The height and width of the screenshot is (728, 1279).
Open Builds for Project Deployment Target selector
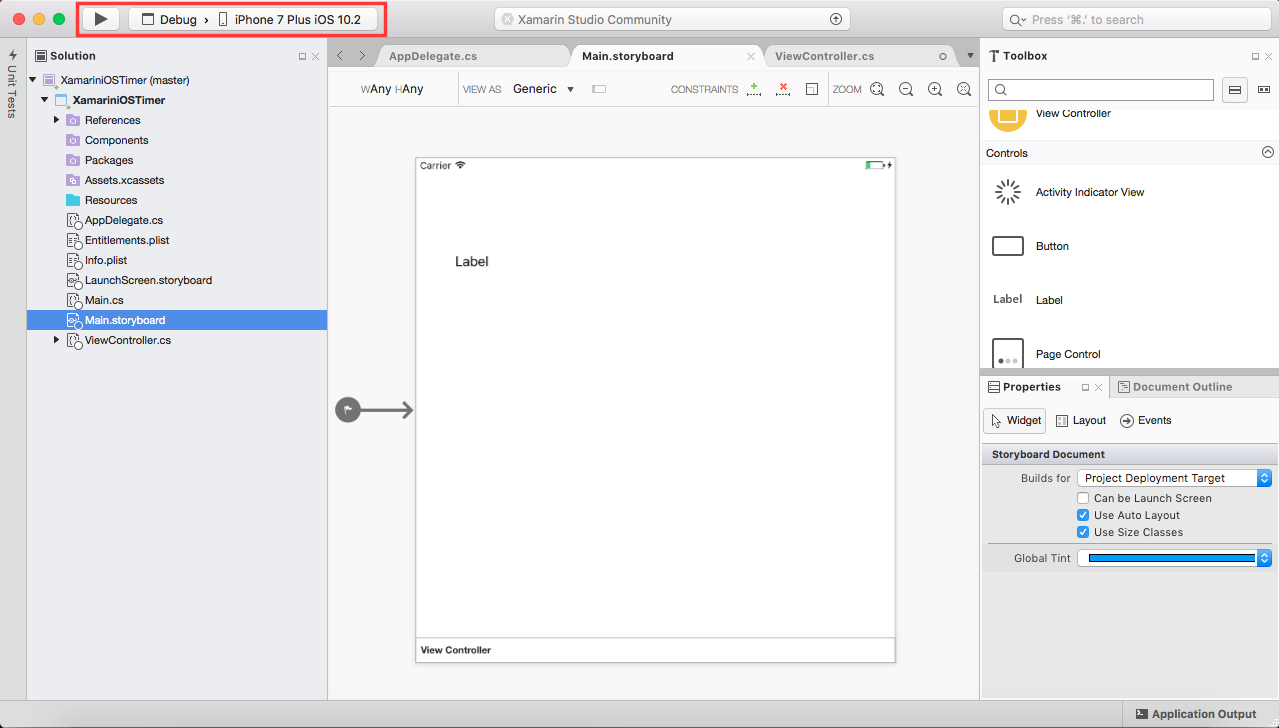coord(1173,477)
